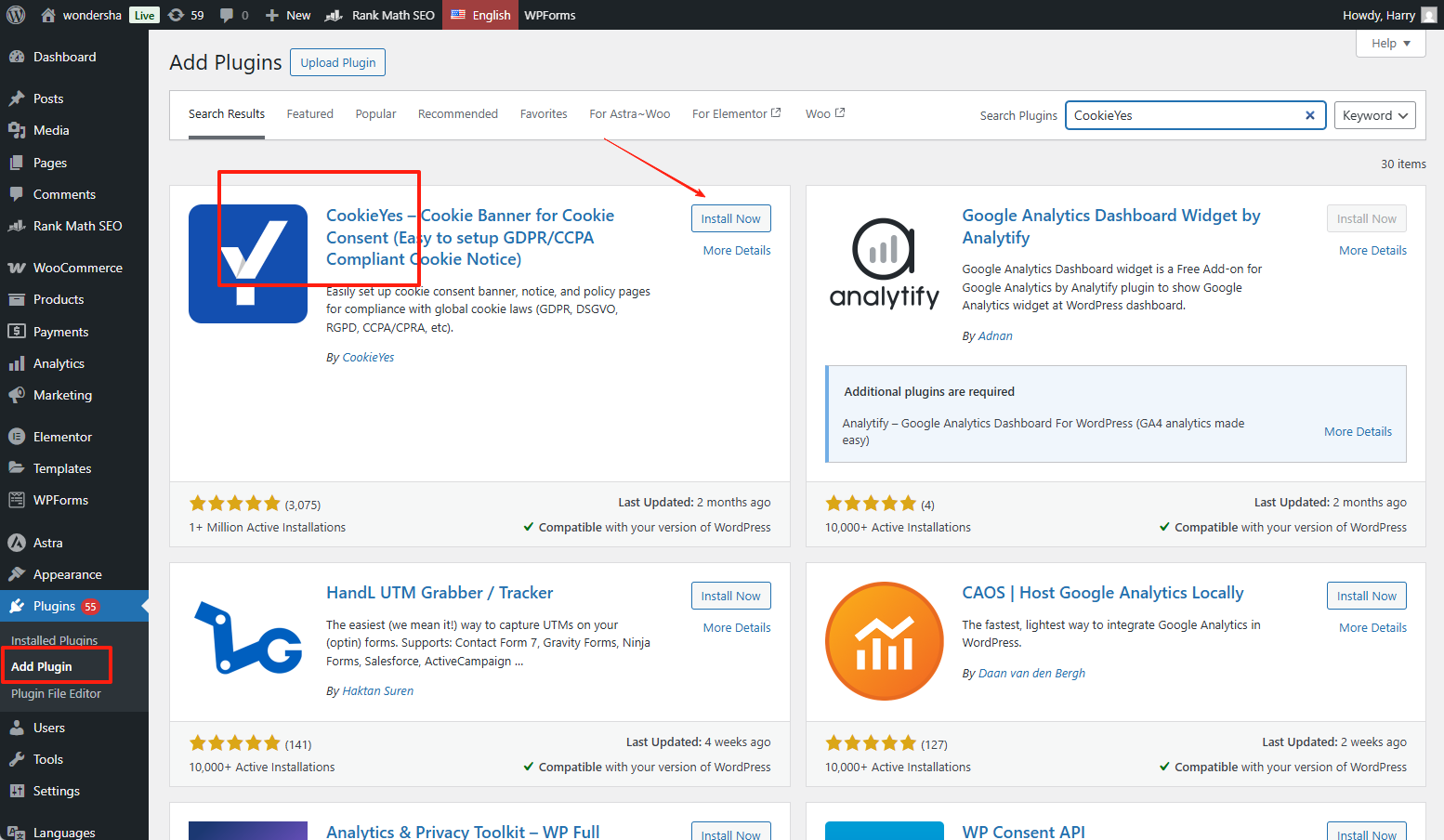Clear the CookieYes search with X icon
The image size is (1444, 840).
[x=1309, y=115]
